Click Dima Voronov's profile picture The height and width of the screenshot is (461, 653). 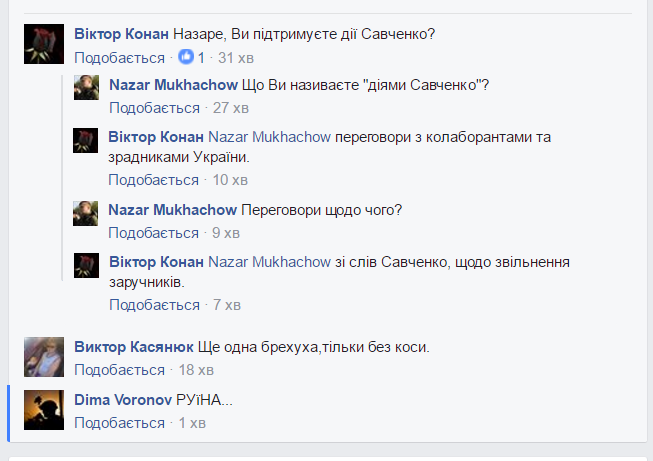tap(43, 410)
